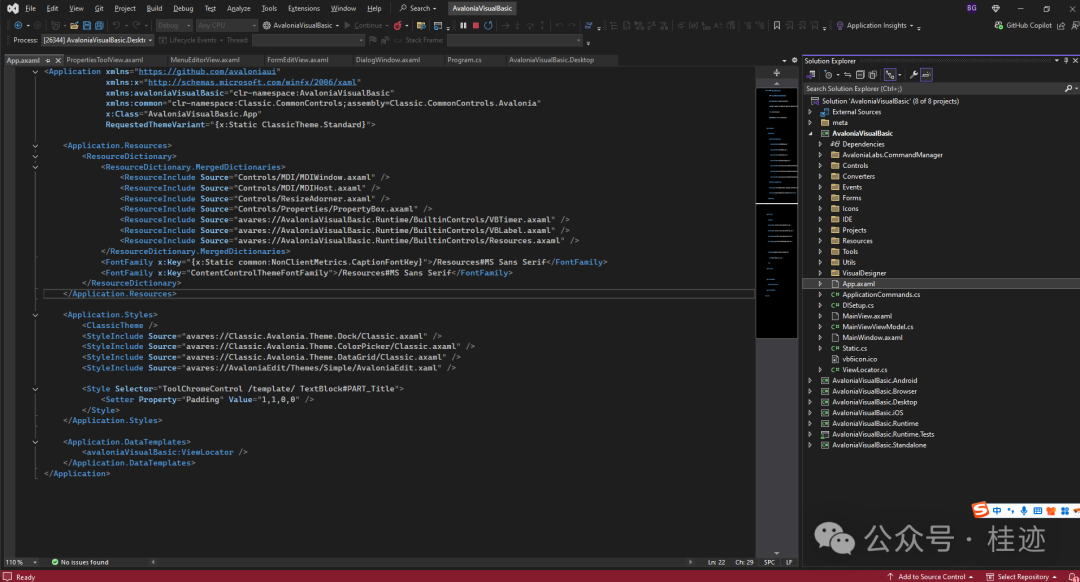Open the Debug menu

click(183, 8)
